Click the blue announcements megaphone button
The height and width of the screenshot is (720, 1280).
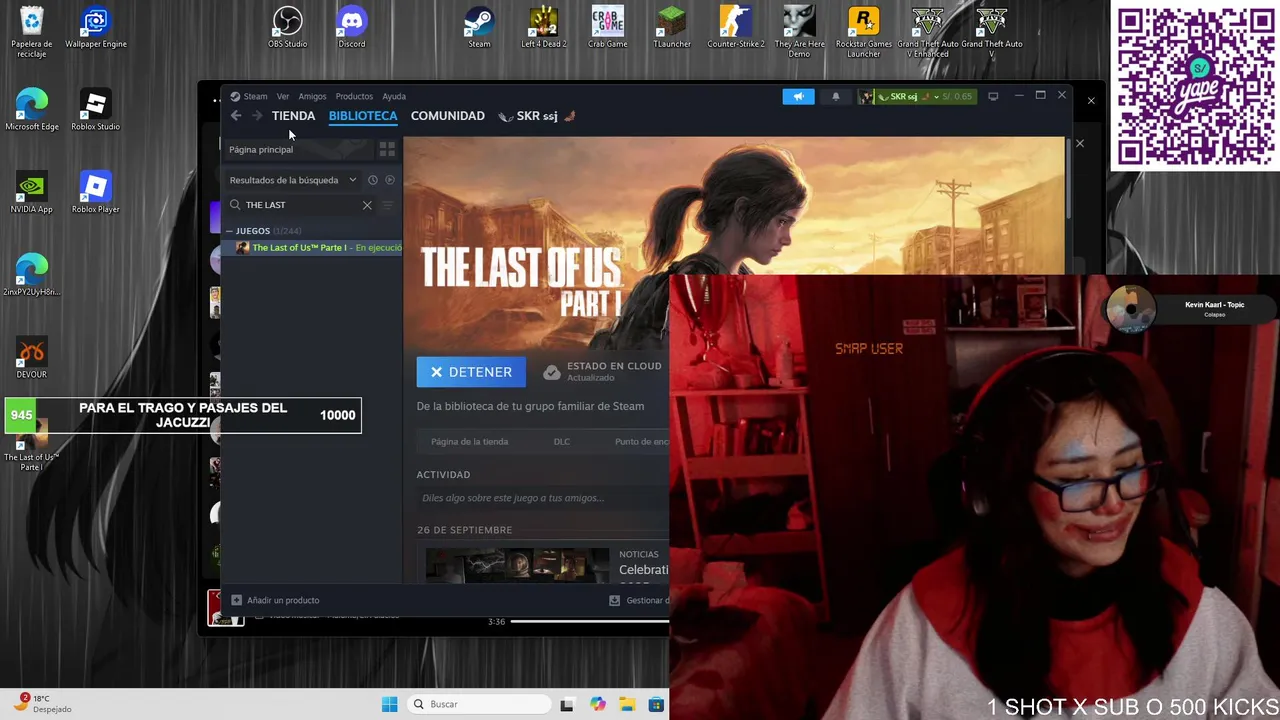798,96
